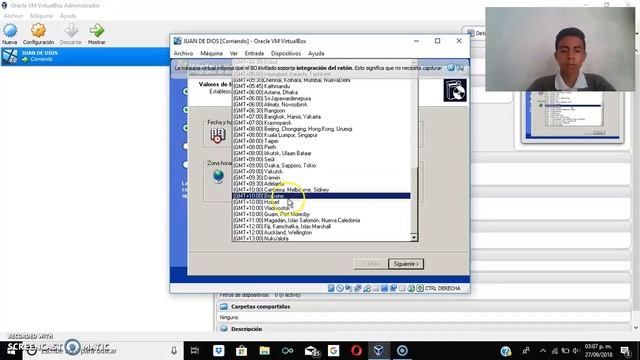This screenshot has height=360, width=640.
Task: Select GMT+08:00 Taipei entry
Action: tap(321, 141)
